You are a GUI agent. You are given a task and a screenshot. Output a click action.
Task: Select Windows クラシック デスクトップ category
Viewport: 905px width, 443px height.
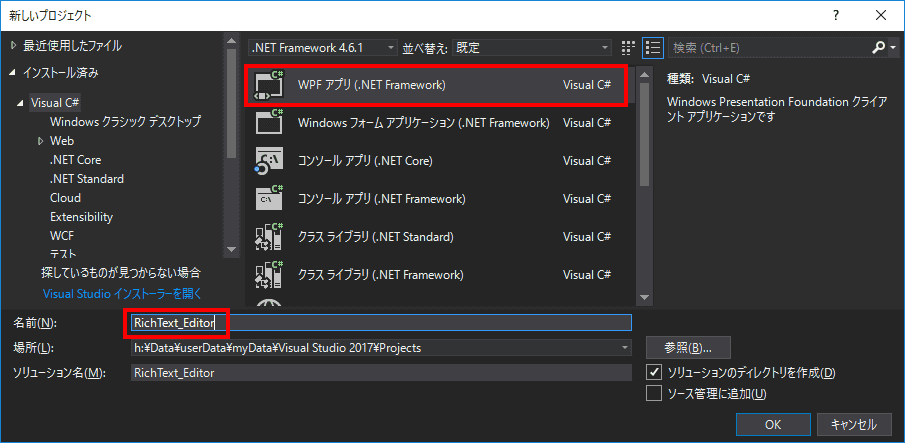point(125,122)
